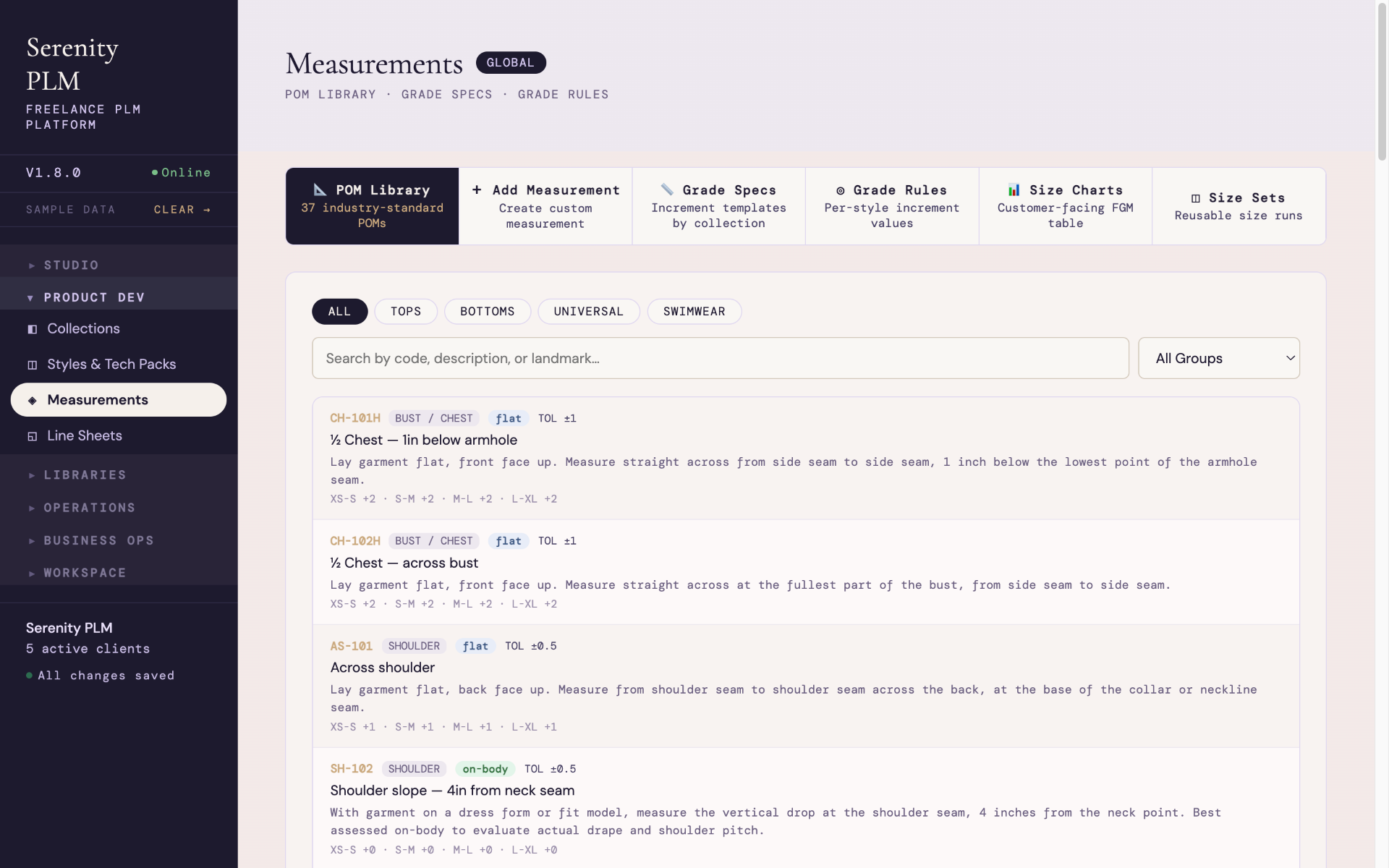The height and width of the screenshot is (868, 1389).
Task: Filter measurements by BOTTOMS
Action: (488, 312)
